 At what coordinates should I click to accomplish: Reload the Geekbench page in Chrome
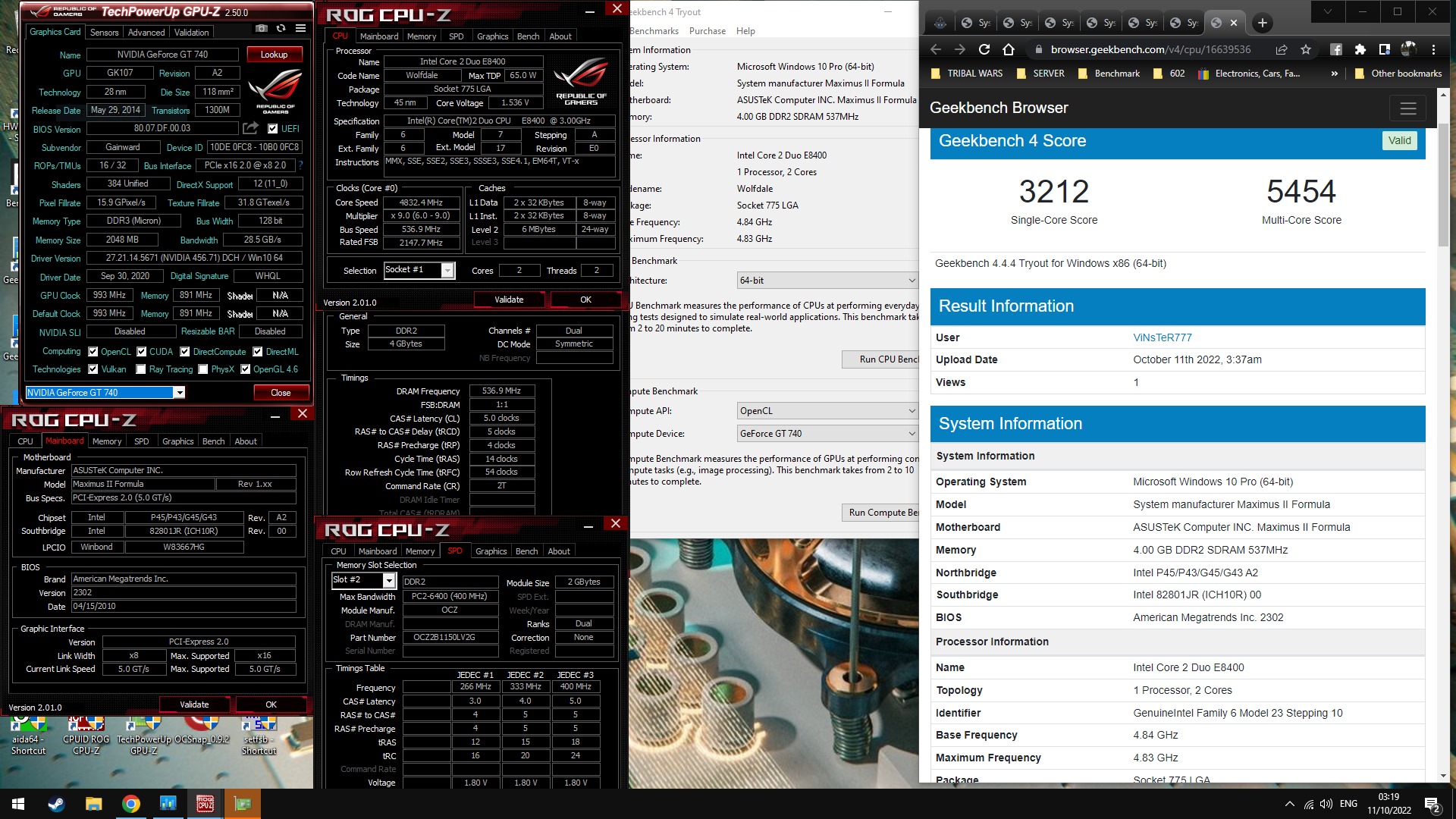984,49
